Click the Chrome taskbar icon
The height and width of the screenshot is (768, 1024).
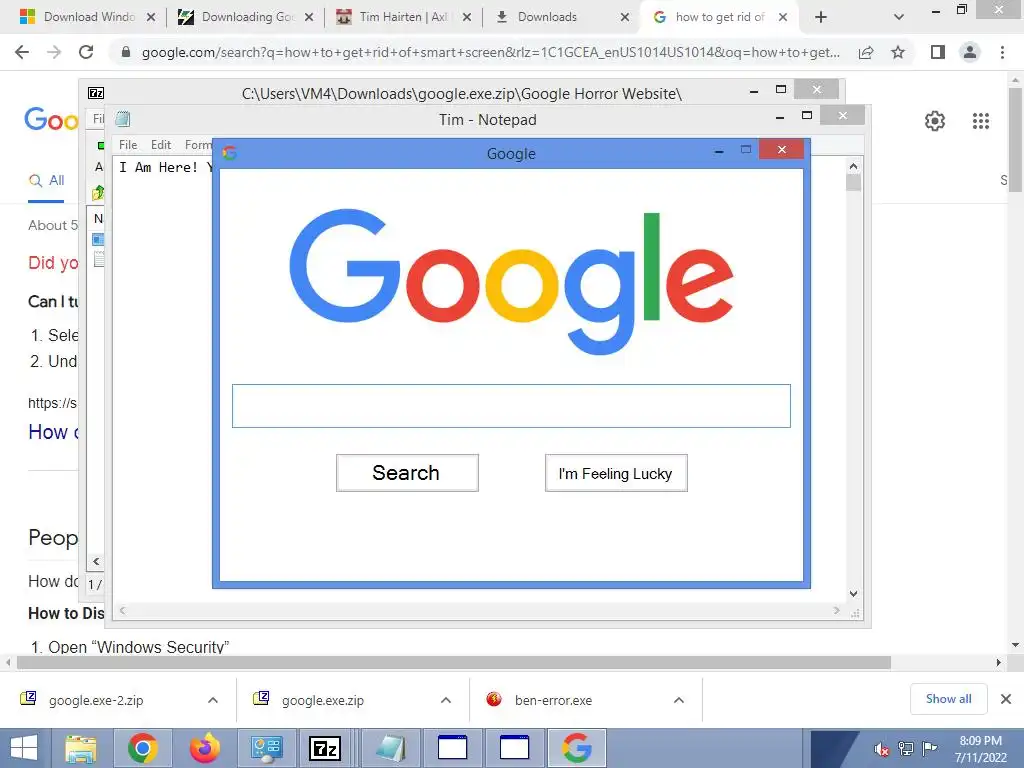tap(142, 748)
